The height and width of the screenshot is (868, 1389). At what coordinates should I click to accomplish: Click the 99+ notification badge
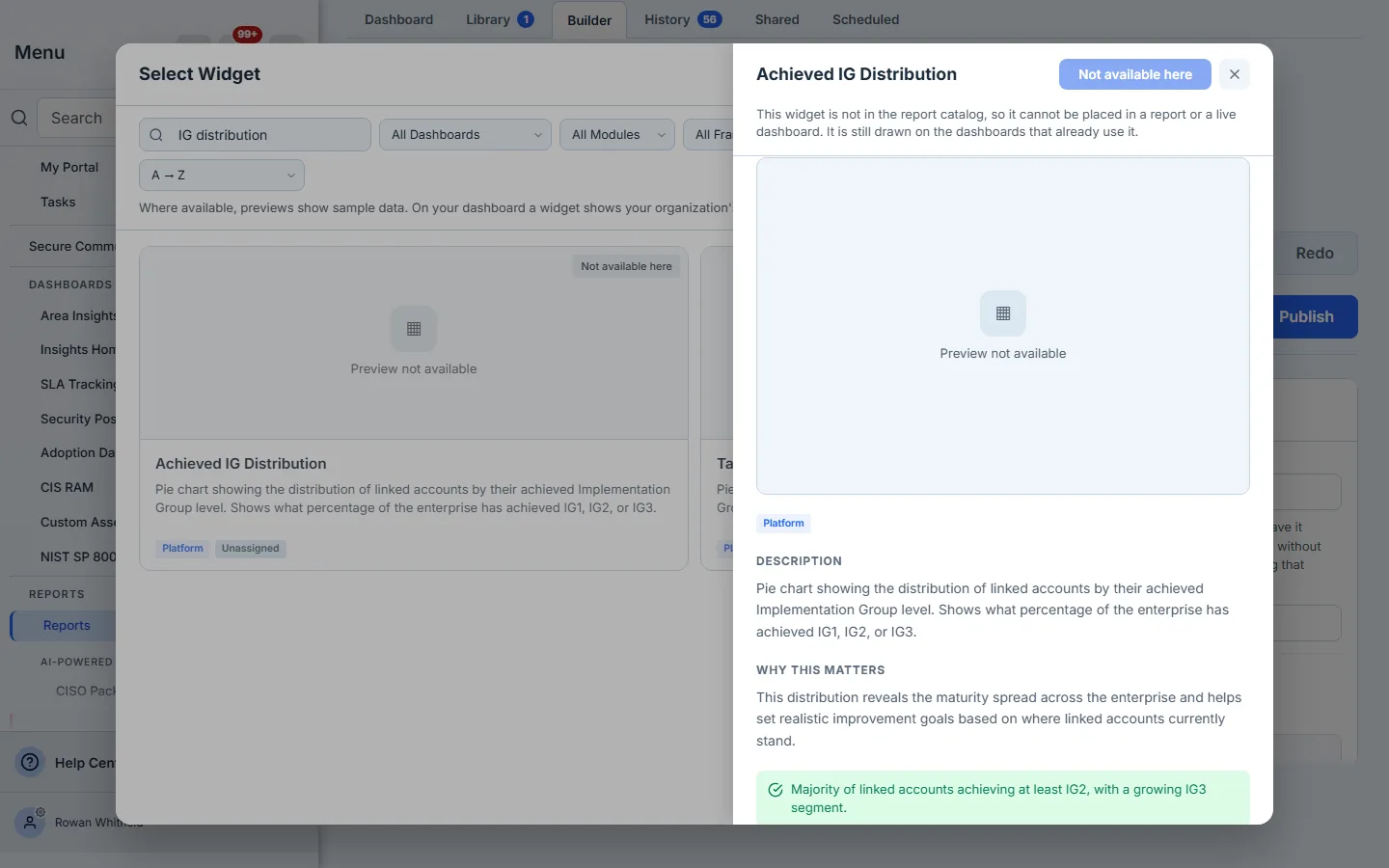[248, 34]
